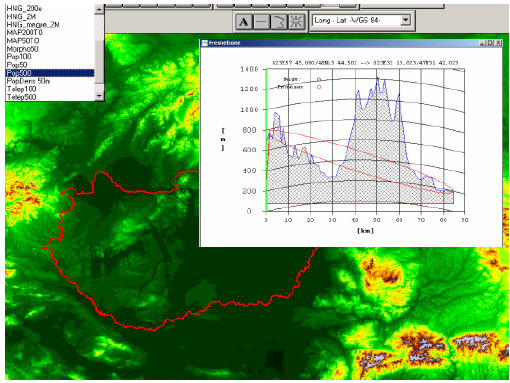This screenshot has width=510, height=383.
Task: Select the polyline drawing tool
Action: point(279,22)
